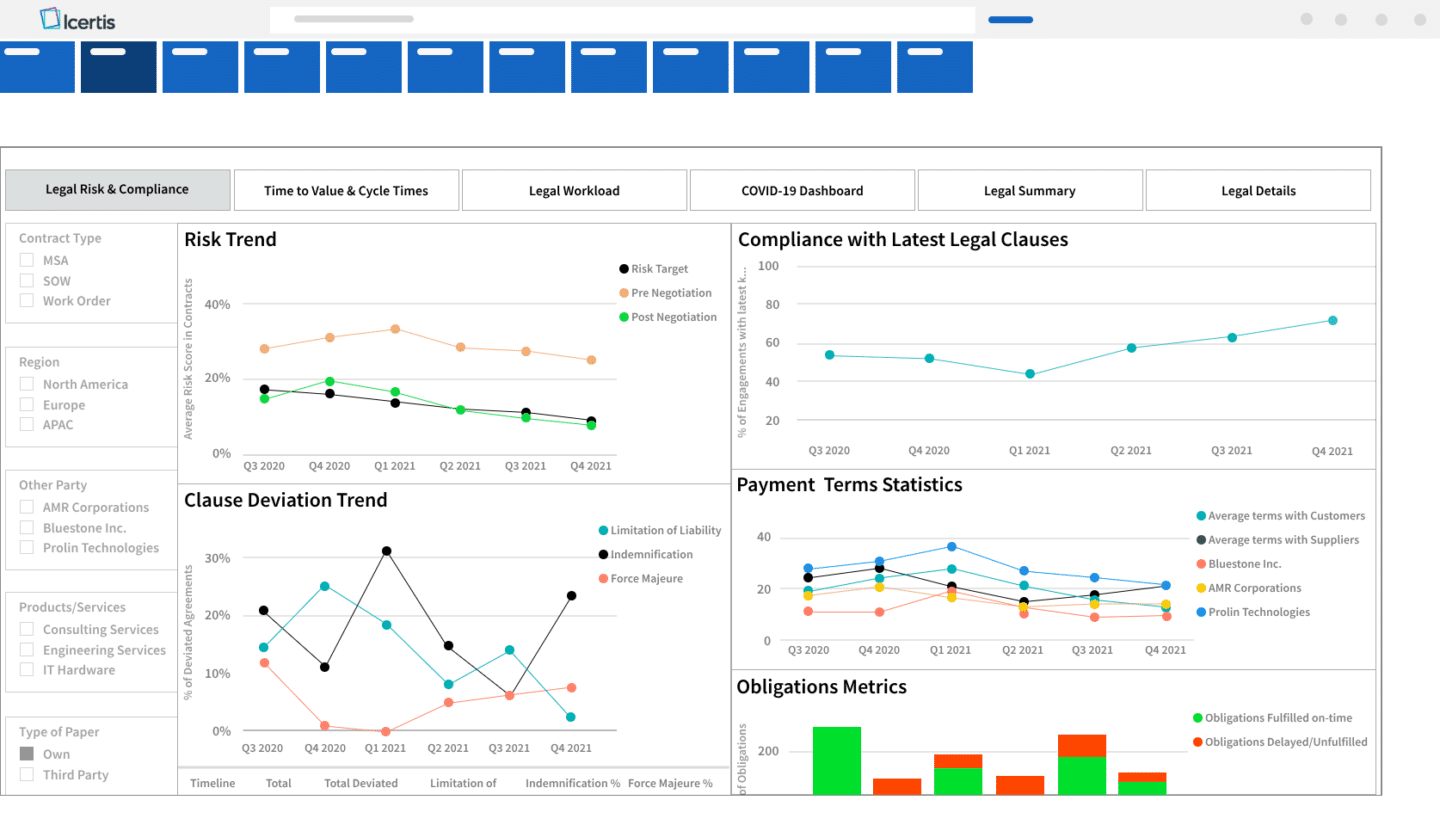Open the COVID-19 Dashboard tab

tap(802, 189)
